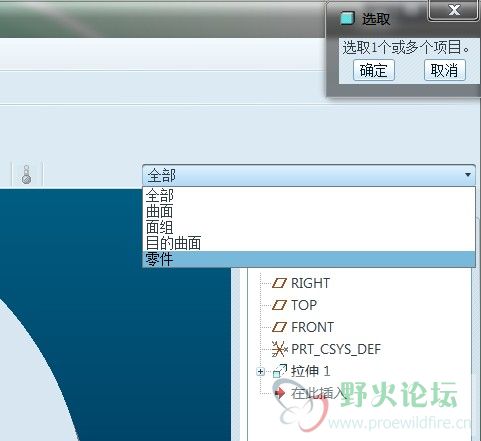Choose 全部 from the filter list

click(309, 195)
